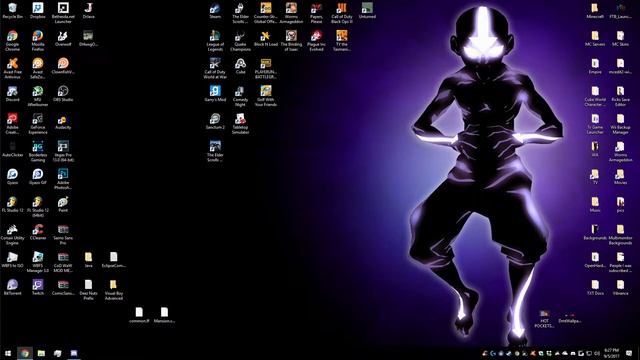
Task: Launch Steam from the desktop shortcut
Action: pos(215,11)
